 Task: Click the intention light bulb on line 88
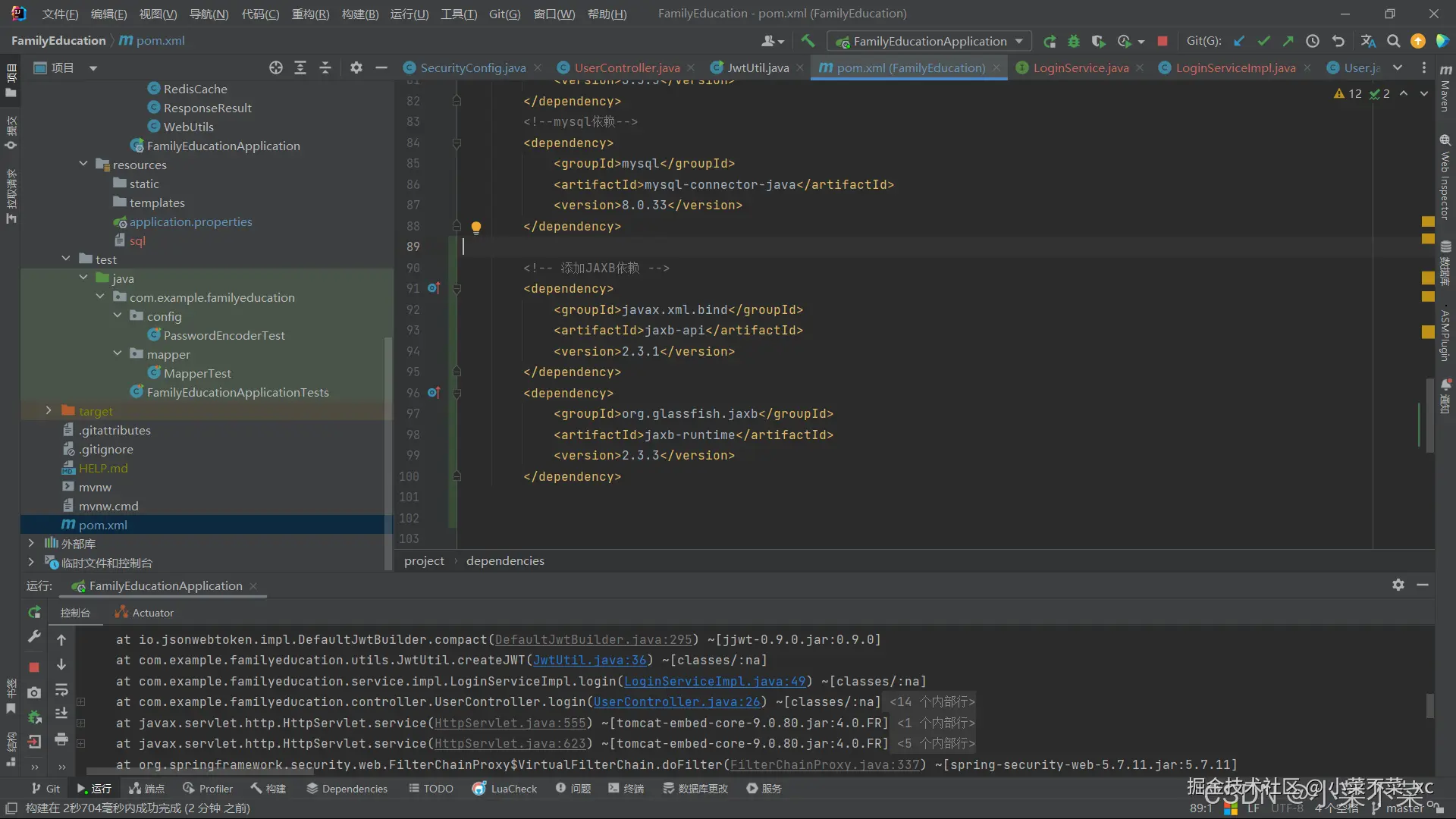pyautogui.click(x=476, y=227)
